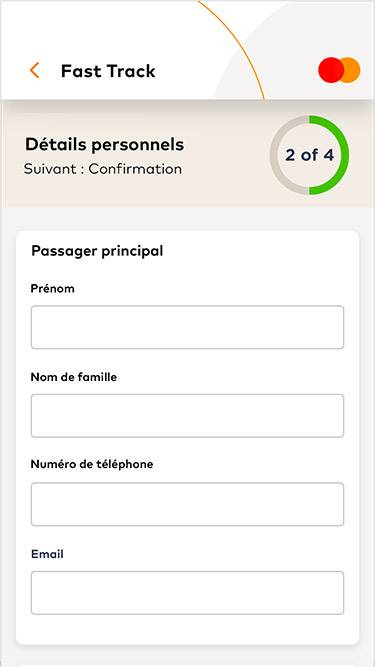Focus the Numéro de téléphone input field
This screenshot has width=375, height=667.
[x=187, y=504]
